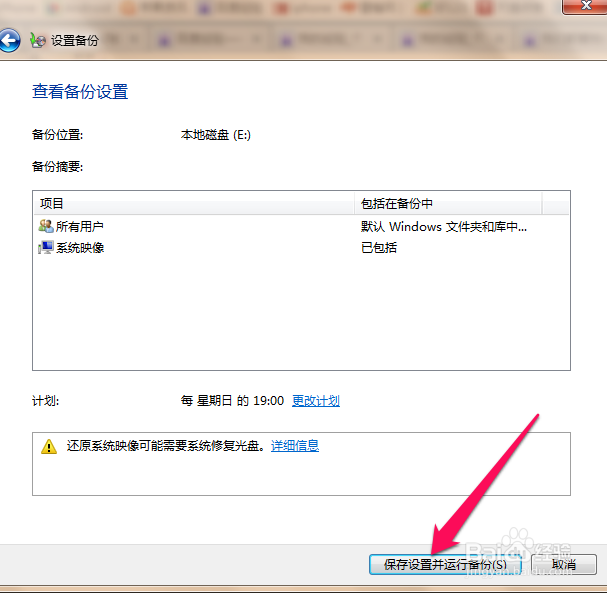
Task: Click the 计划: label
Action: click(x=45, y=401)
